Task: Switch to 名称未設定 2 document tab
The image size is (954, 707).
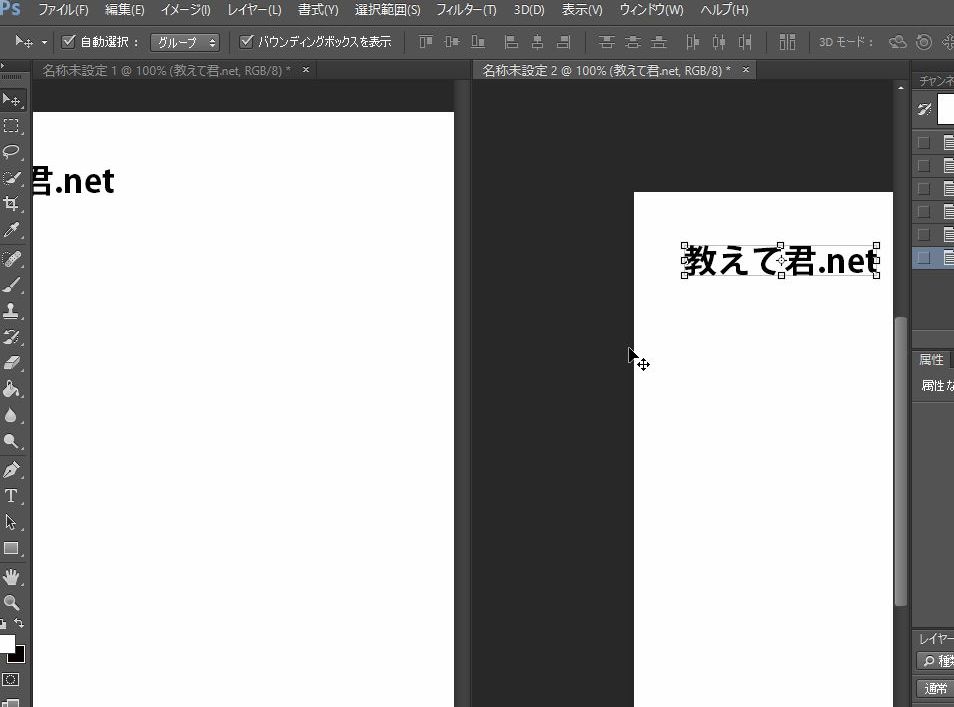Action: (607, 71)
